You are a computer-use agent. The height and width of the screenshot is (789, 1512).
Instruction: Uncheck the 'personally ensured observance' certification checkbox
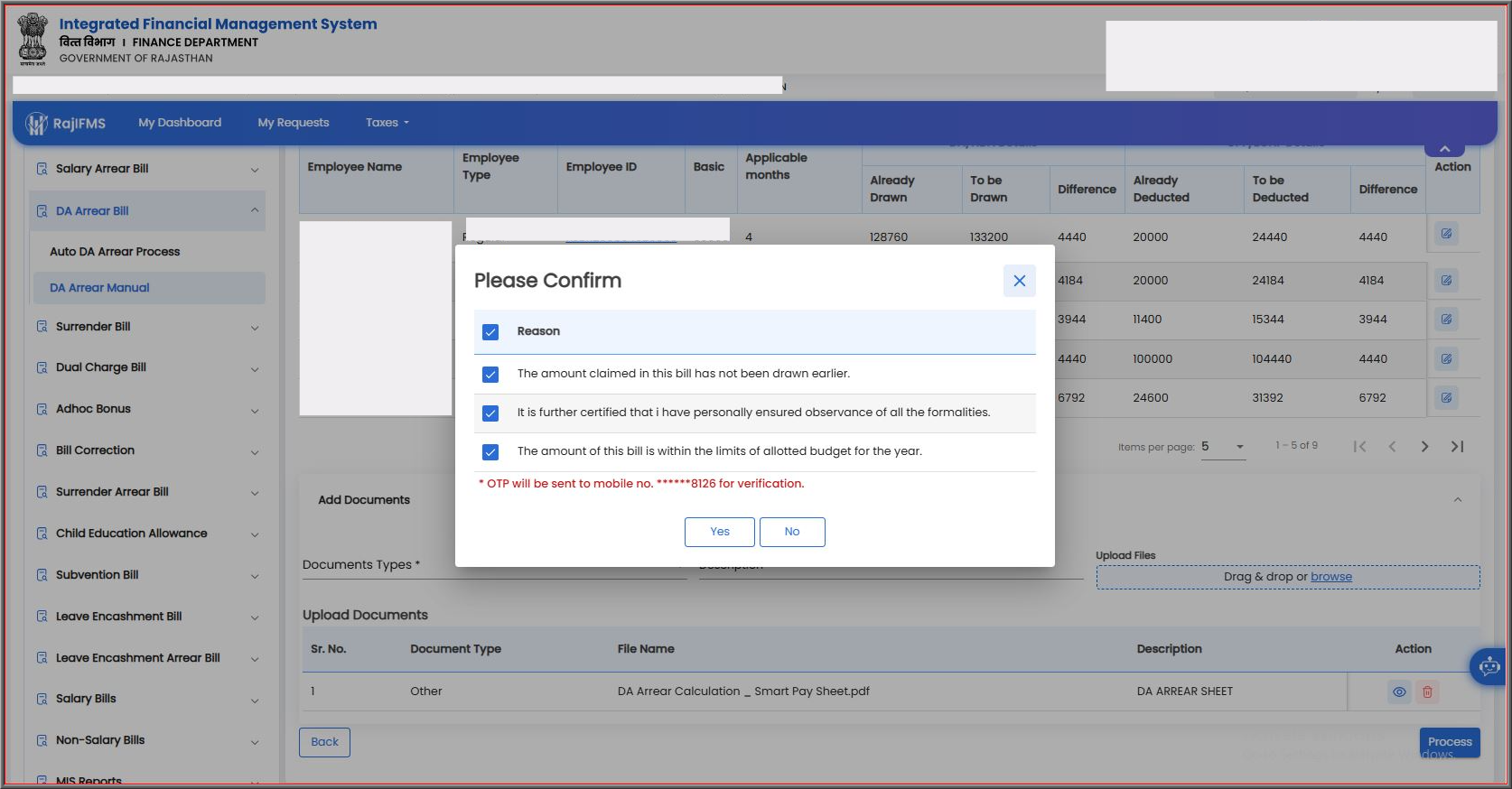pos(490,413)
